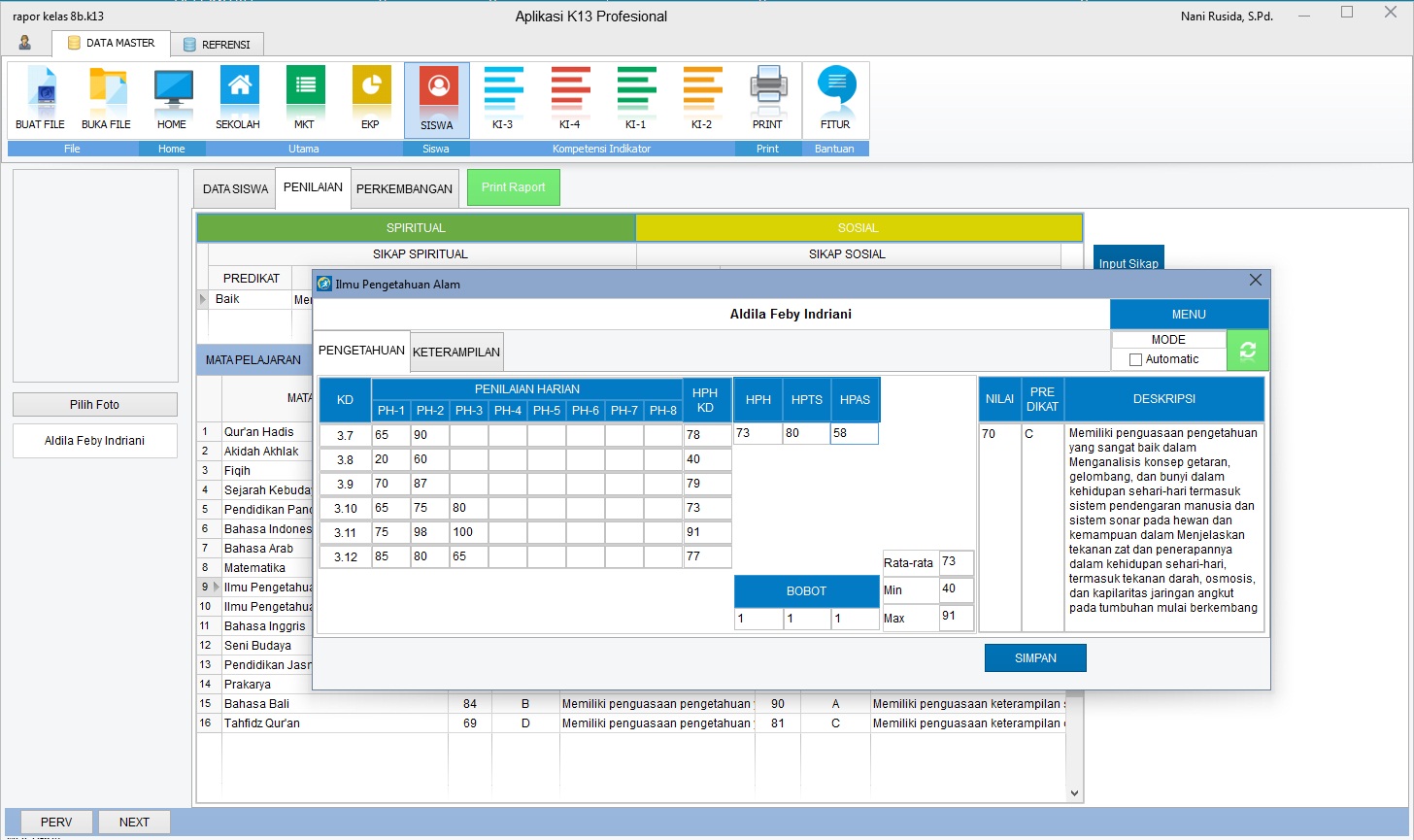The width and height of the screenshot is (1414, 840).
Task: Select the SOSIAL attitude header
Action: coord(858,227)
